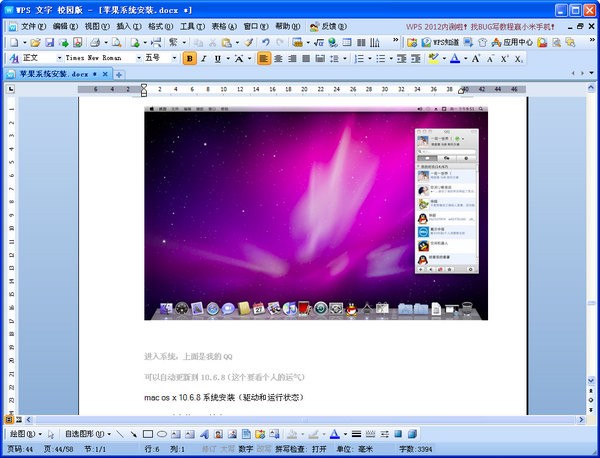Open the highlight color dropdown arrow
This screenshot has width=600, height=458.
click(444, 59)
